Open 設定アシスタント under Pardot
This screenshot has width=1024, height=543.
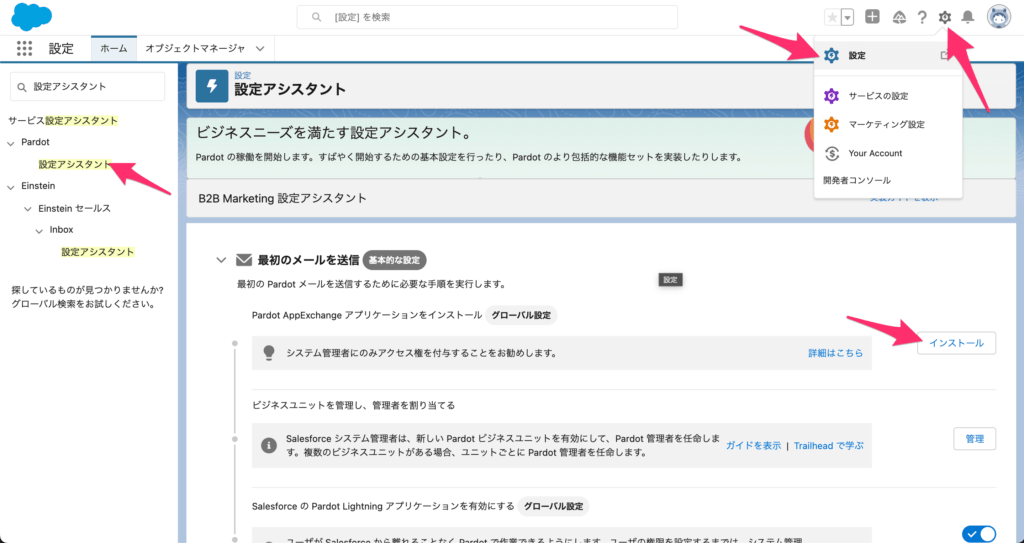point(74,164)
